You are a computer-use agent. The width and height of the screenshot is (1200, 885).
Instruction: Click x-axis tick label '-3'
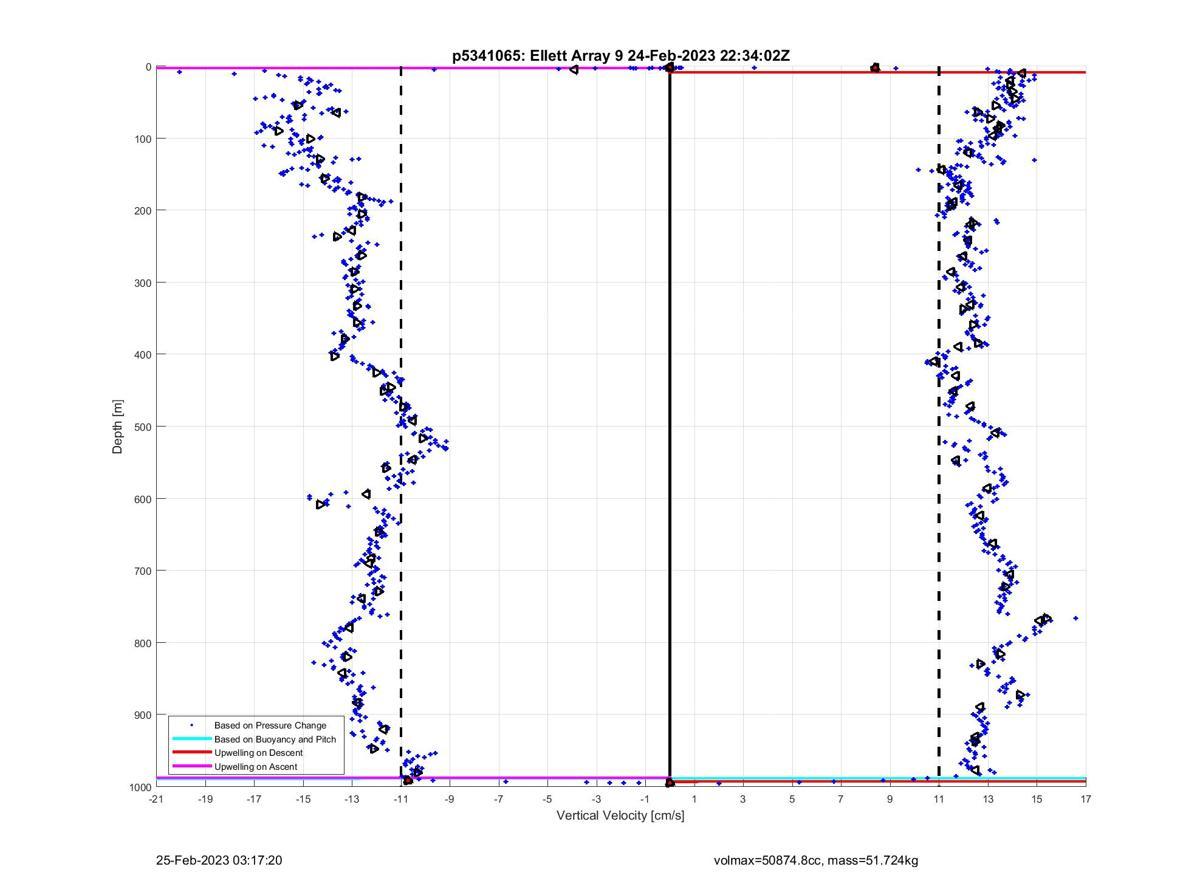click(597, 799)
